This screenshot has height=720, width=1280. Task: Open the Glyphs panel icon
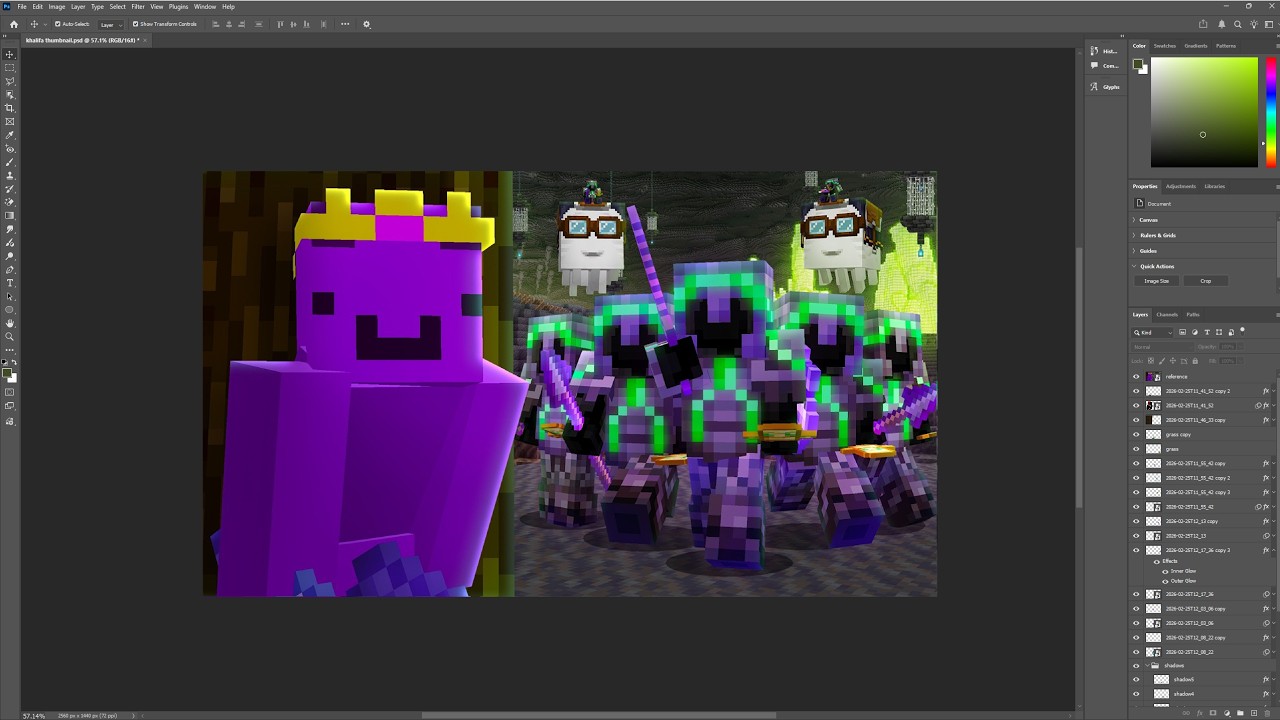point(1094,87)
